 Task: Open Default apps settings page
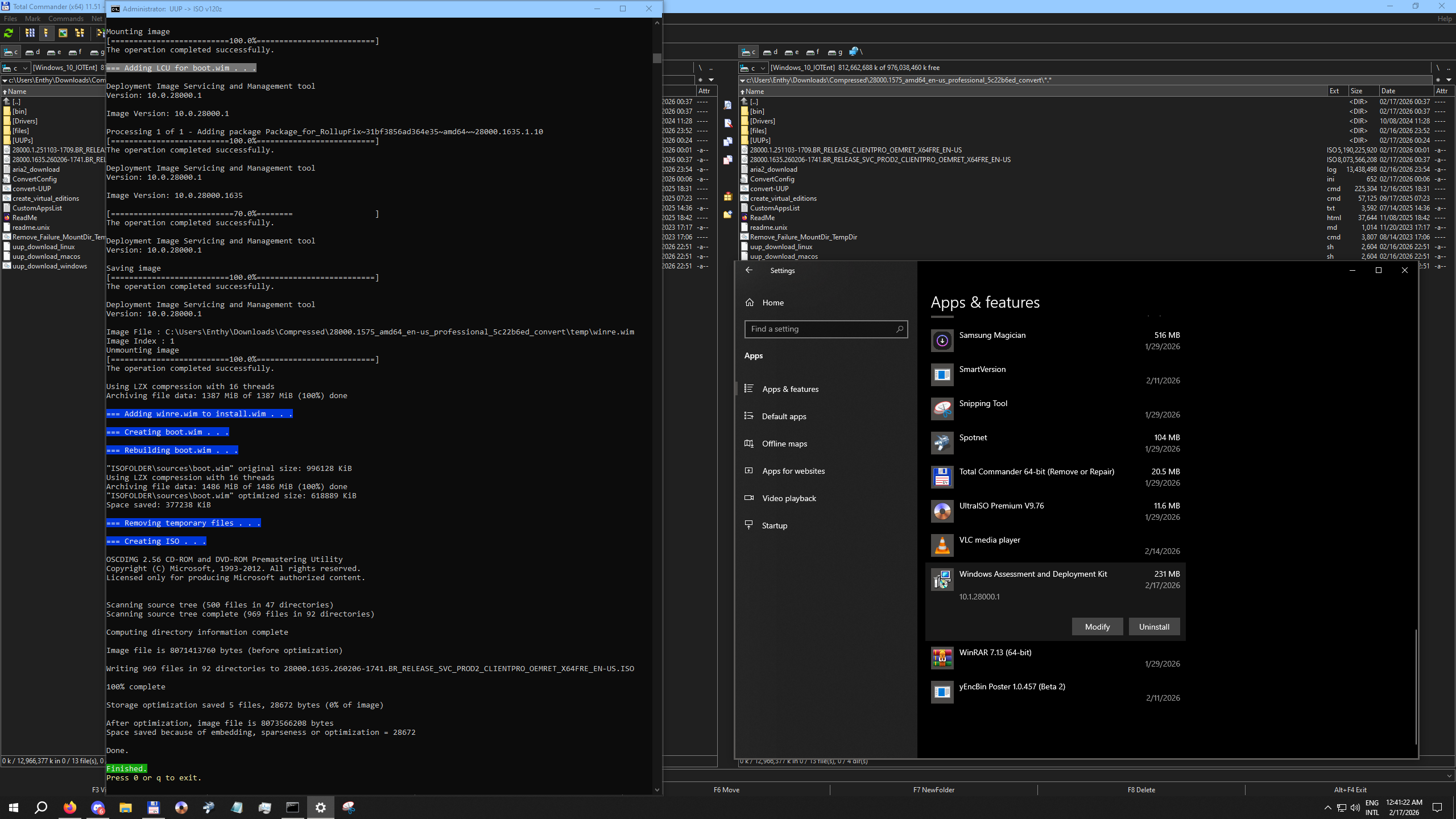[784, 416]
